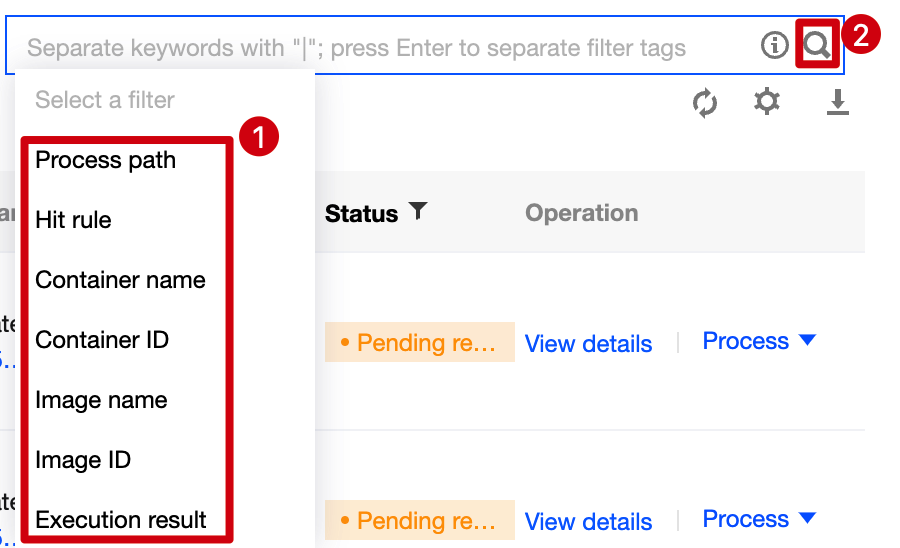Click the magnifier search icon
The height and width of the screenshot is (548, 900).
817,46
